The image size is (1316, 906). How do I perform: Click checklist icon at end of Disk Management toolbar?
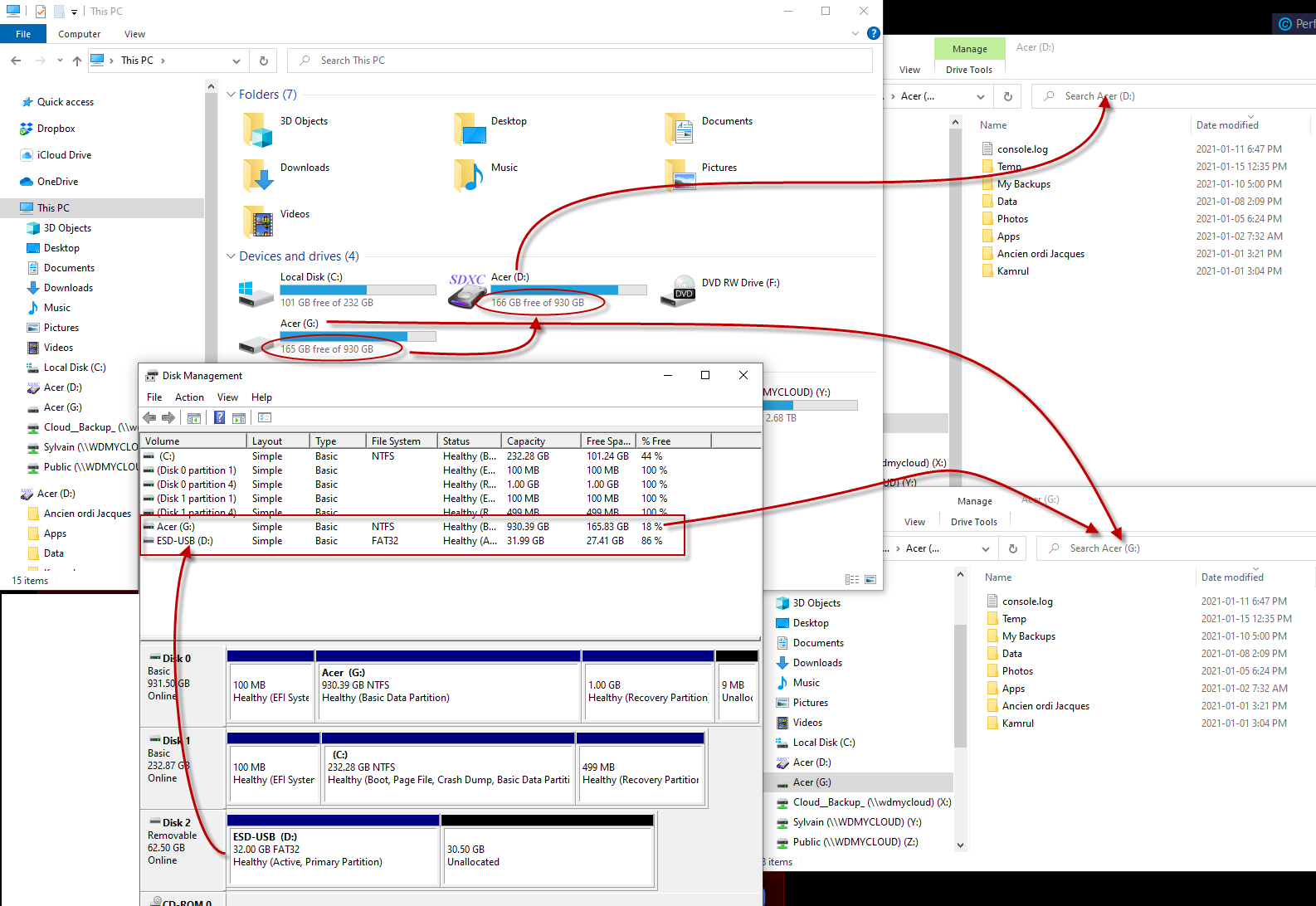pos(265,417)
